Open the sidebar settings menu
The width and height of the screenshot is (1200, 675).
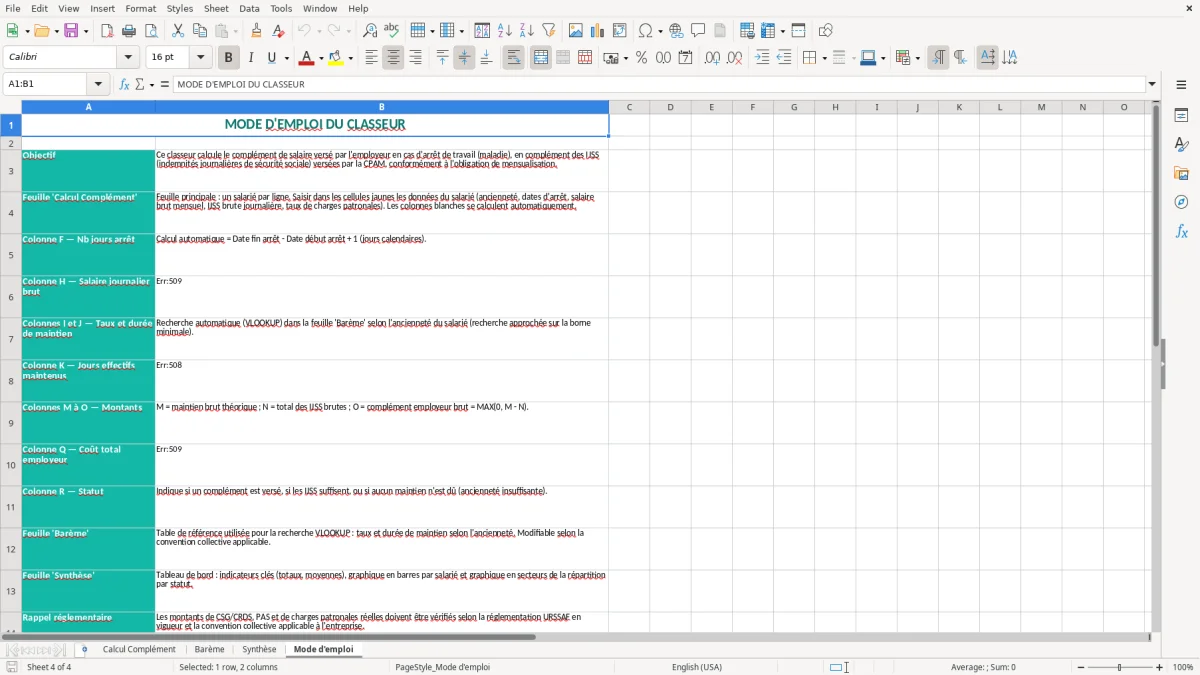[1181, 85]
